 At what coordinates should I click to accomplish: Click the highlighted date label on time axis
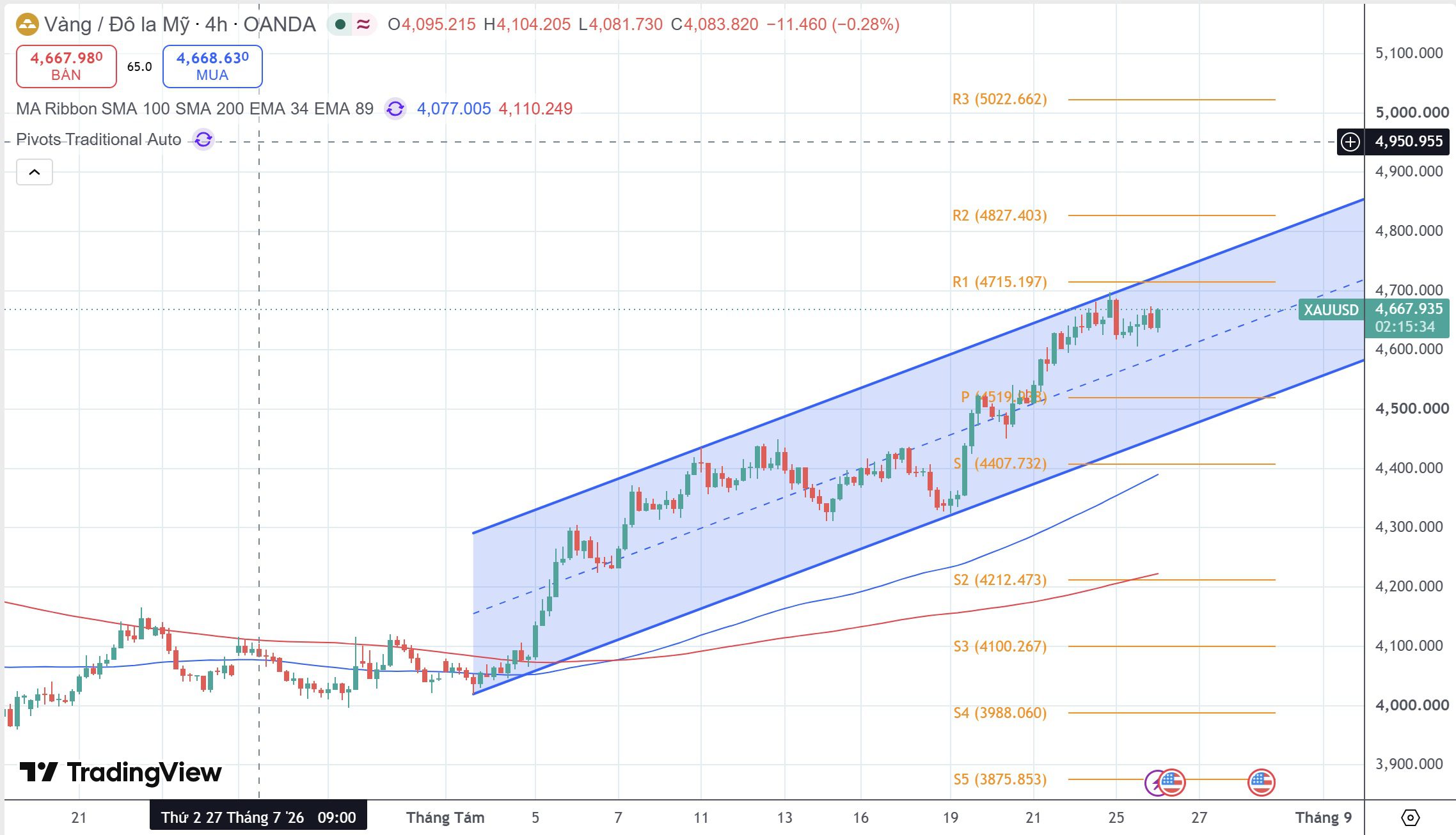258,817
